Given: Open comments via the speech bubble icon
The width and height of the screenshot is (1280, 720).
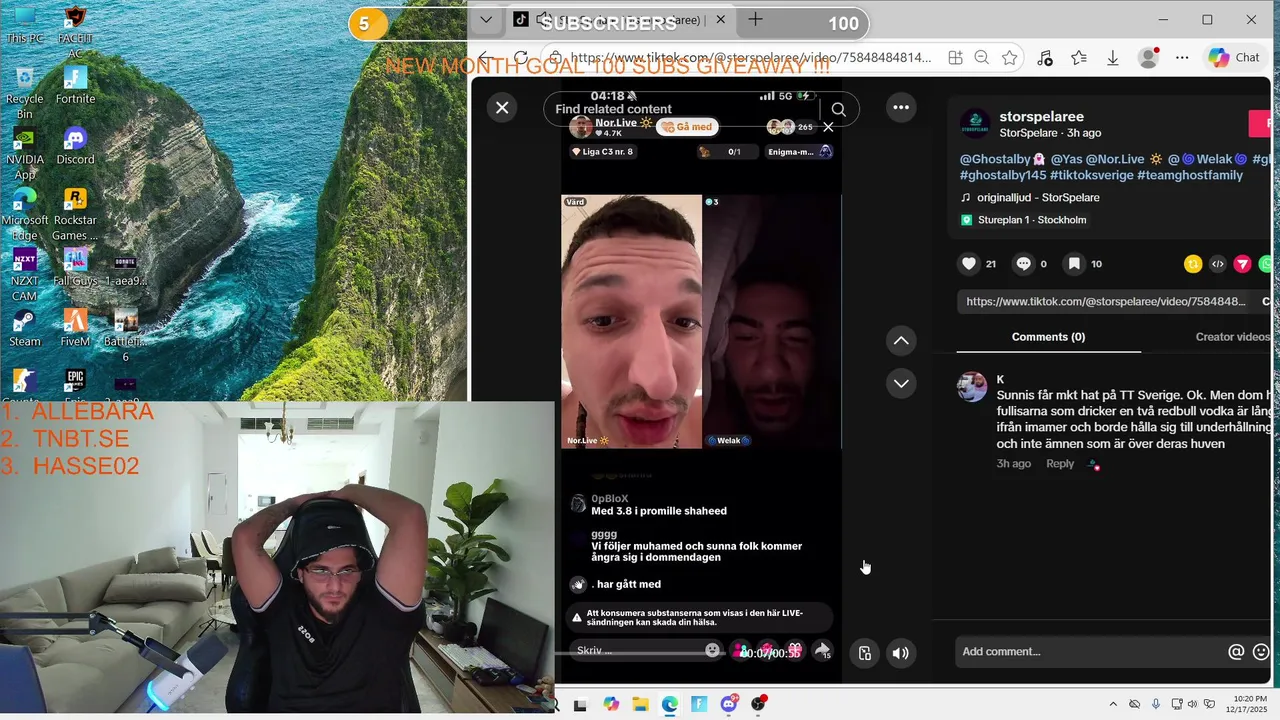Looking at the screenshot, I should [x=1023, y=264].
